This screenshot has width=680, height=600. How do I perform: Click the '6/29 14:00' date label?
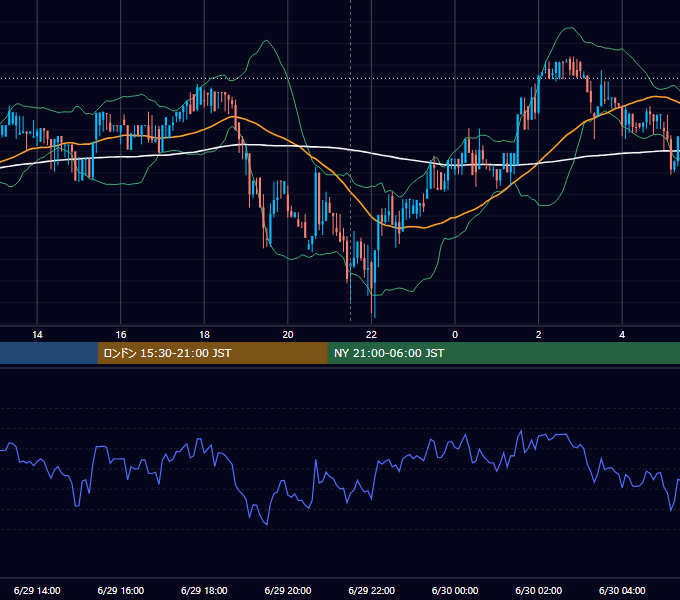tap(37, 590)
